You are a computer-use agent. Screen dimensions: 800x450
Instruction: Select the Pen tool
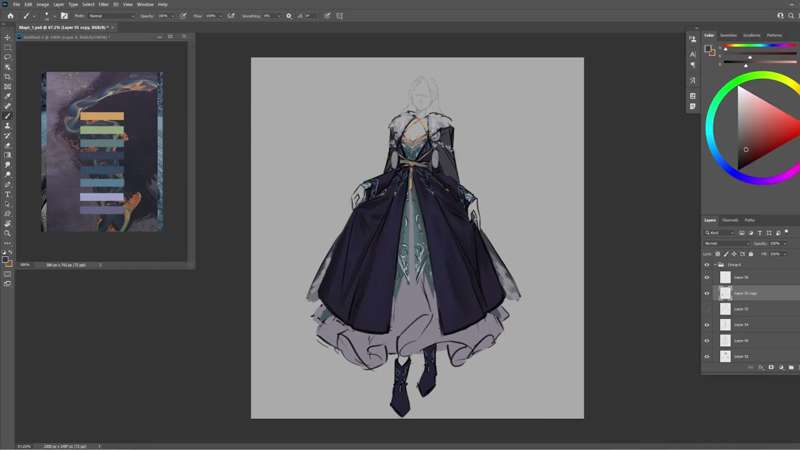[7, 184]
